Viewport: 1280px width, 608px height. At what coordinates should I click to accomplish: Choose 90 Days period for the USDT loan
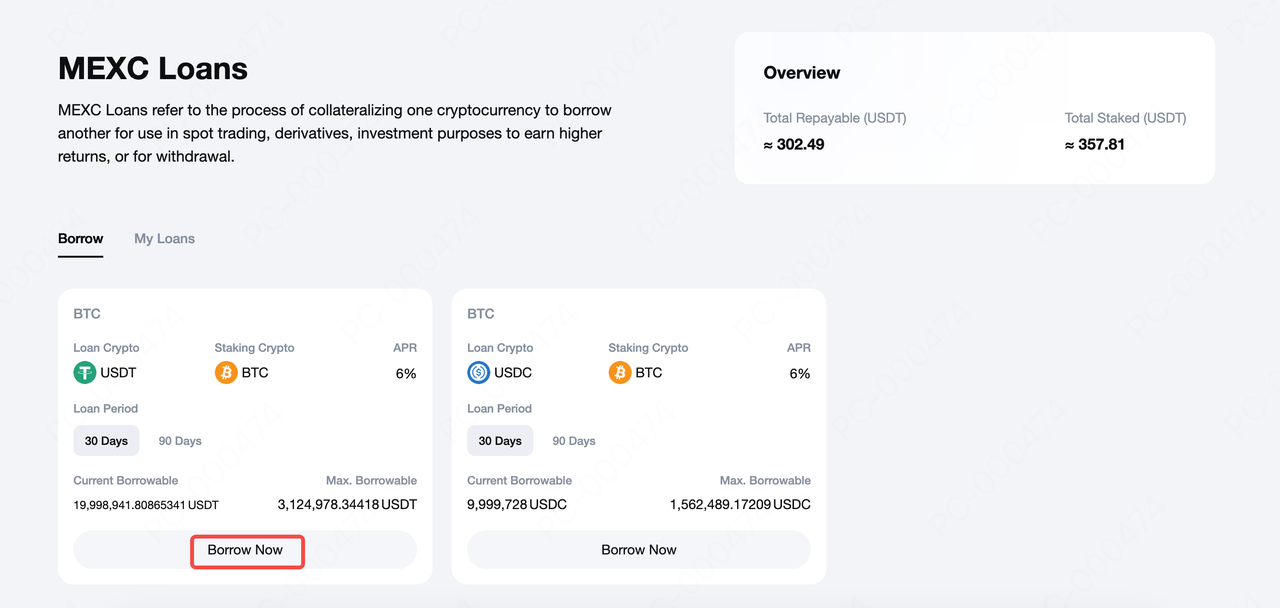180,441
